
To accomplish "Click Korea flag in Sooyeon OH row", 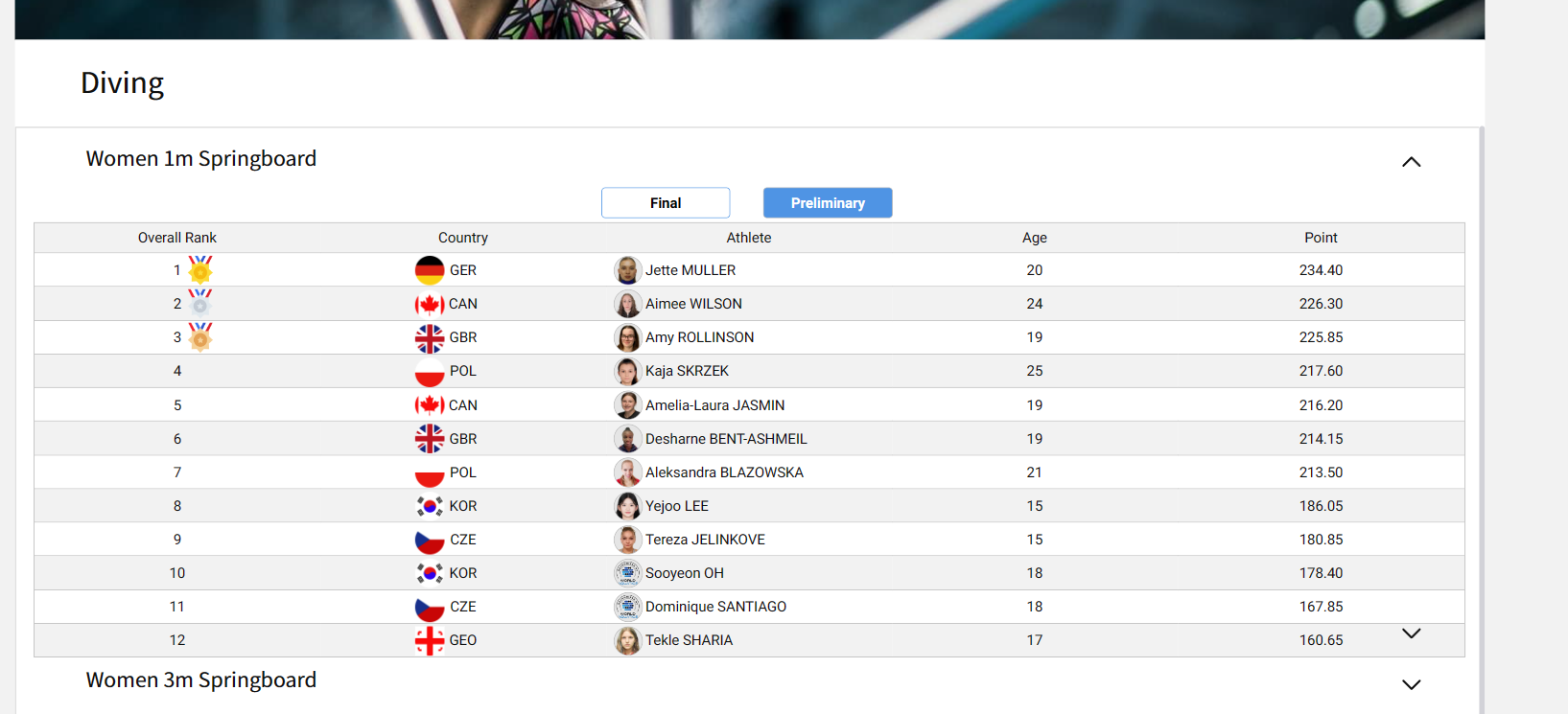I will coord(430,573).
